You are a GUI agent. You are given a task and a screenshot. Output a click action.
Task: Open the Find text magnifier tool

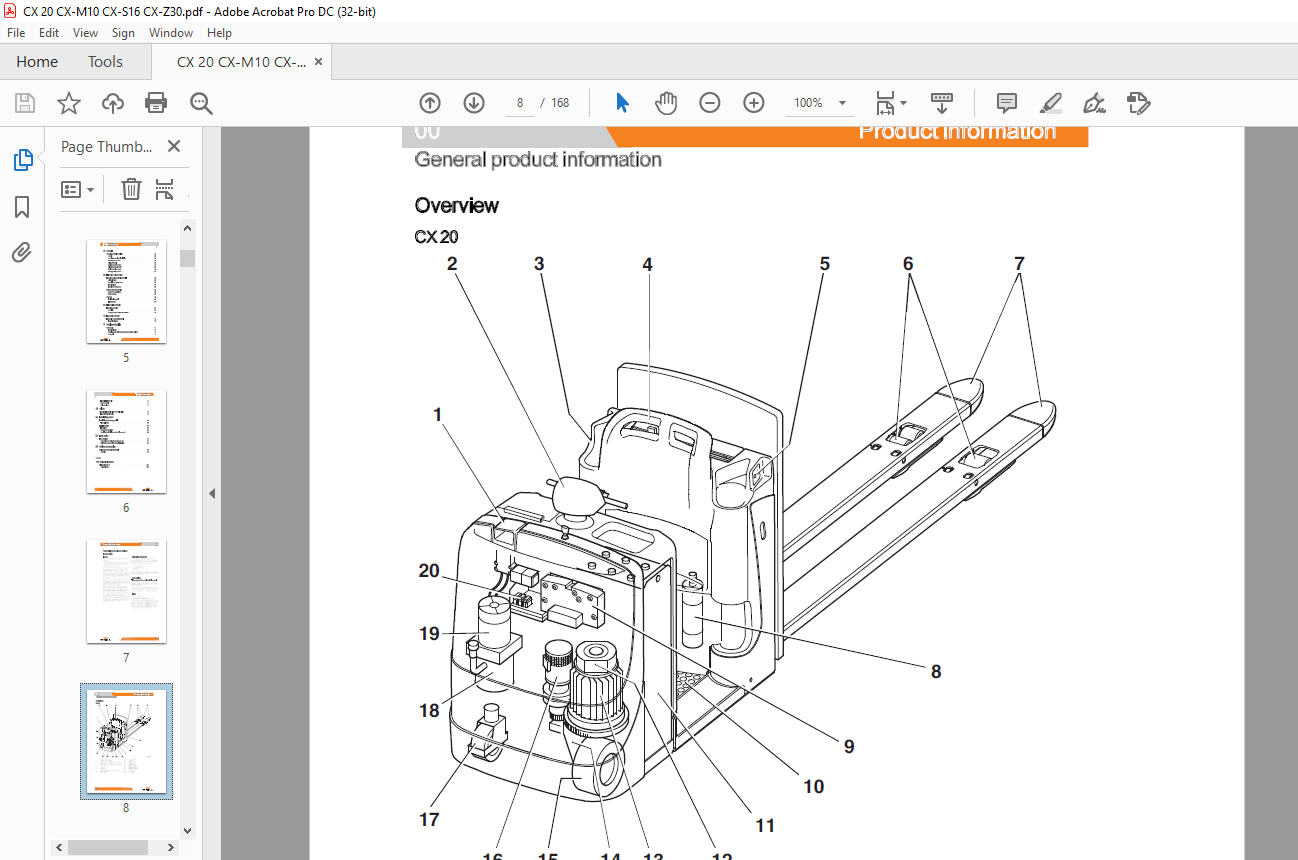point(201,103)
